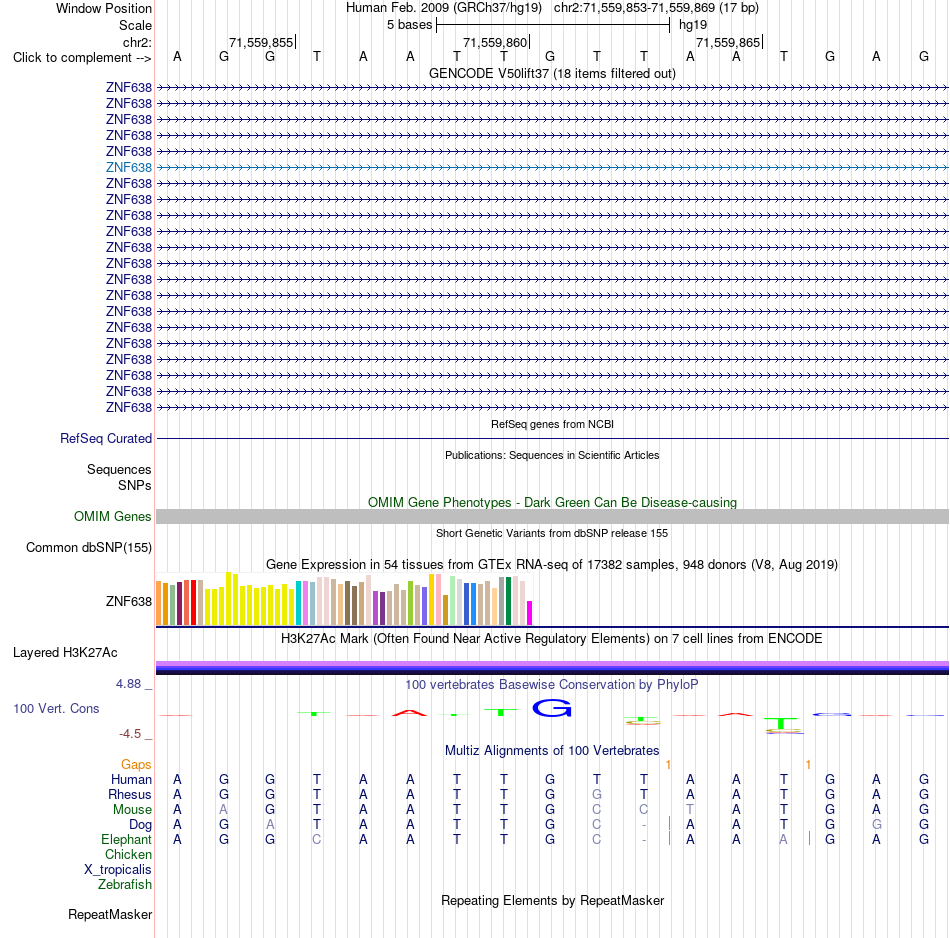The image size is (950, 938).
Task: Select the Zebrafish species label
Action: (125, 885)
